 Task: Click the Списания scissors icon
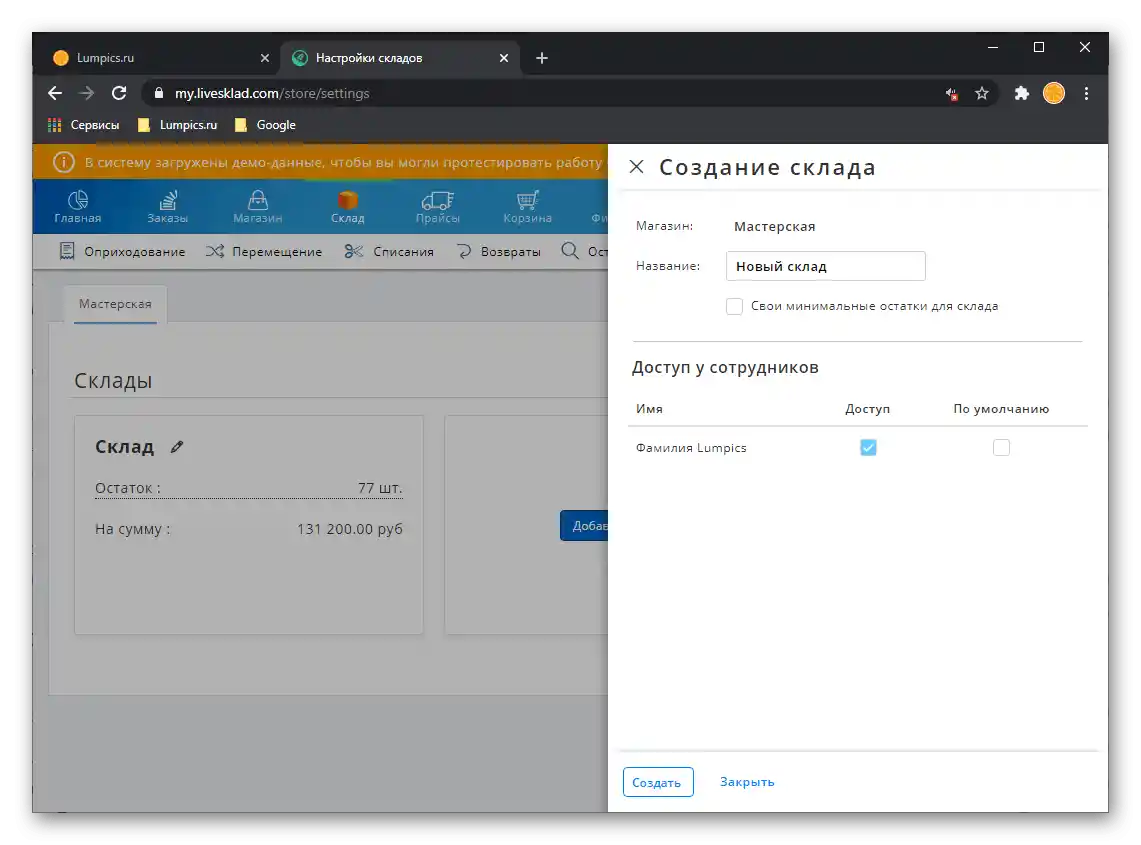tap(352, 251)
